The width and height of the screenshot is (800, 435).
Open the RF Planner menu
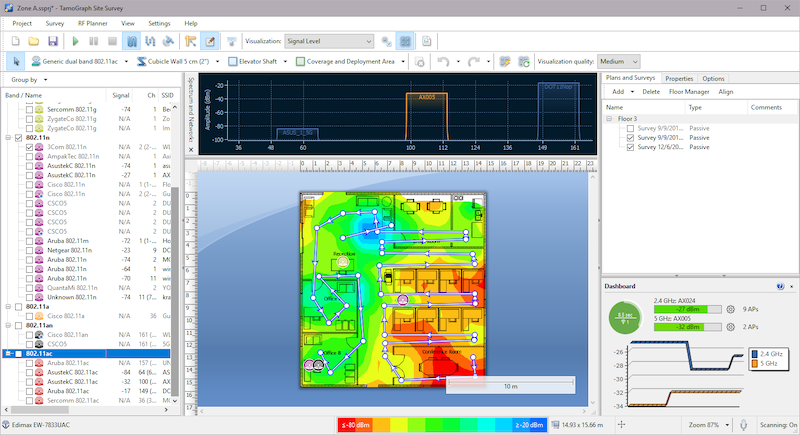(x=92, y=23)
